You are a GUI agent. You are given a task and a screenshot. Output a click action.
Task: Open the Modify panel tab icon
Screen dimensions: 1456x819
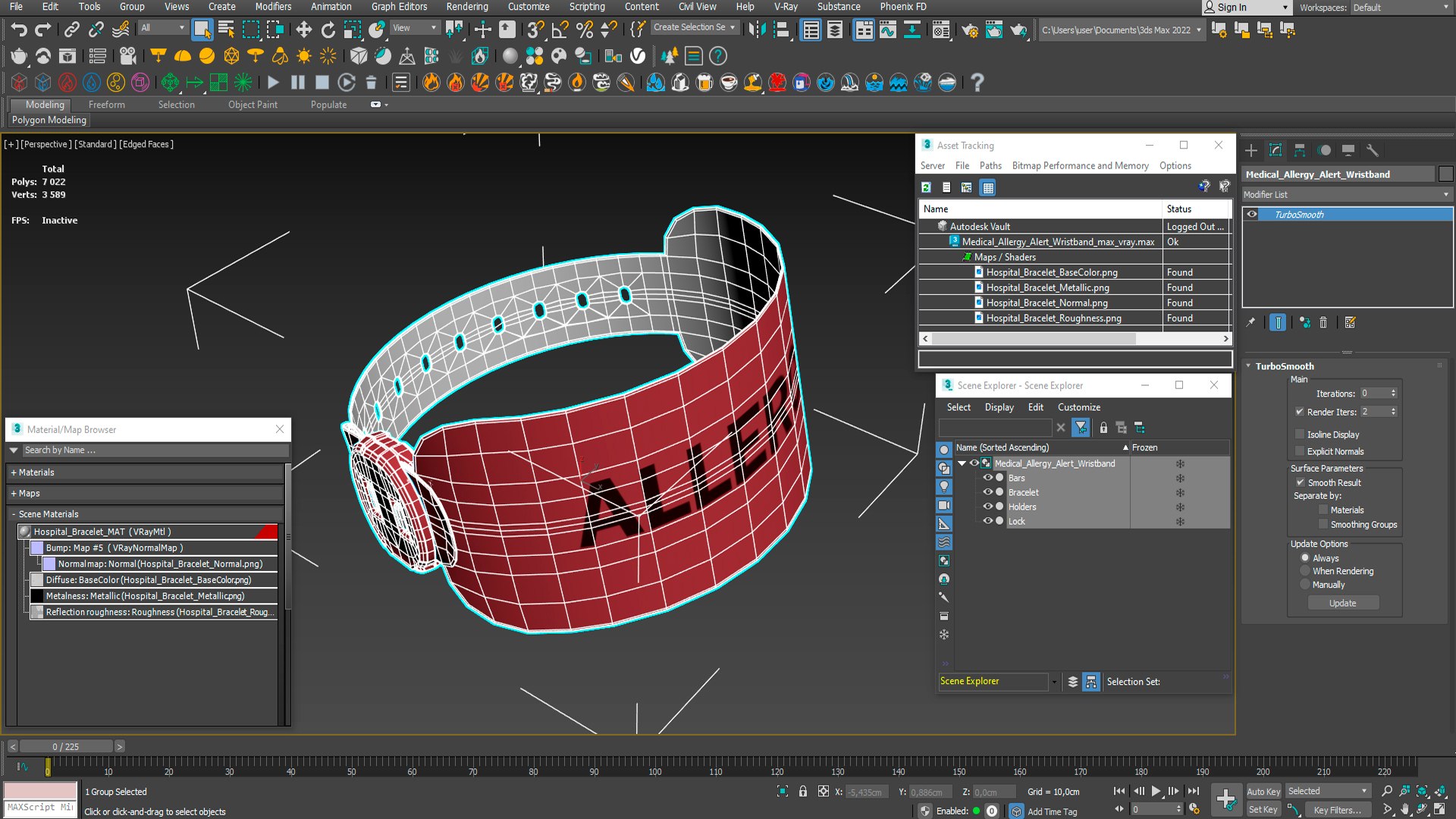[1276, 150]
